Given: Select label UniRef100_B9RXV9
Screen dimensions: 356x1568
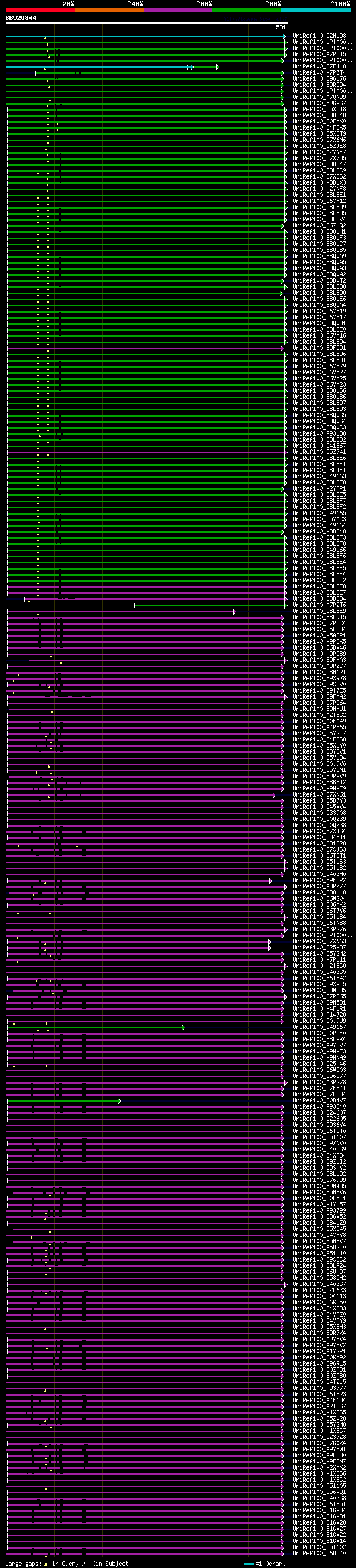Looking at the screenshot, I should tap(319, 776).
